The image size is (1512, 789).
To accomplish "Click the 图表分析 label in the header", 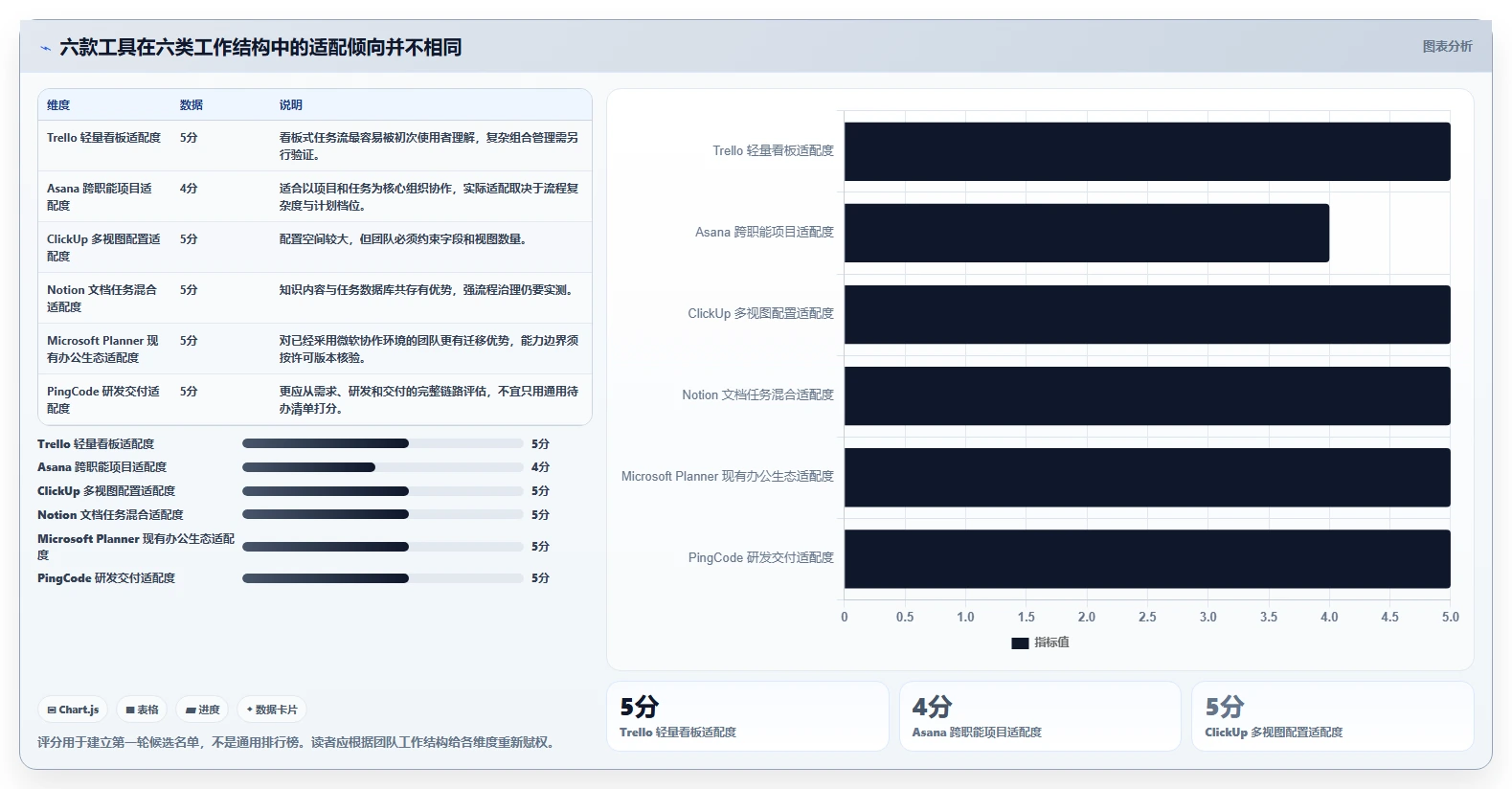I will (x=1447, y=46).
